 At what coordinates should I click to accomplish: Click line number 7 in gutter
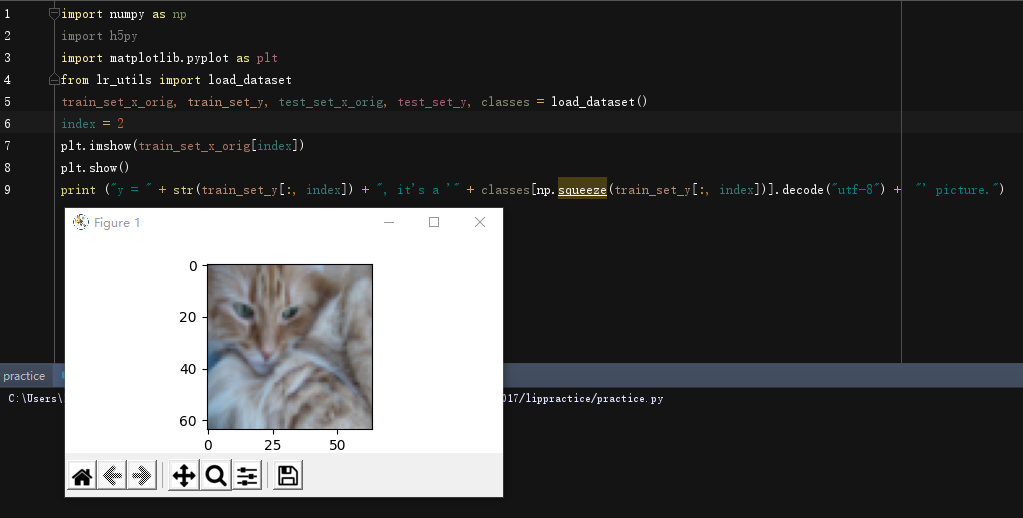click(7, 145)
